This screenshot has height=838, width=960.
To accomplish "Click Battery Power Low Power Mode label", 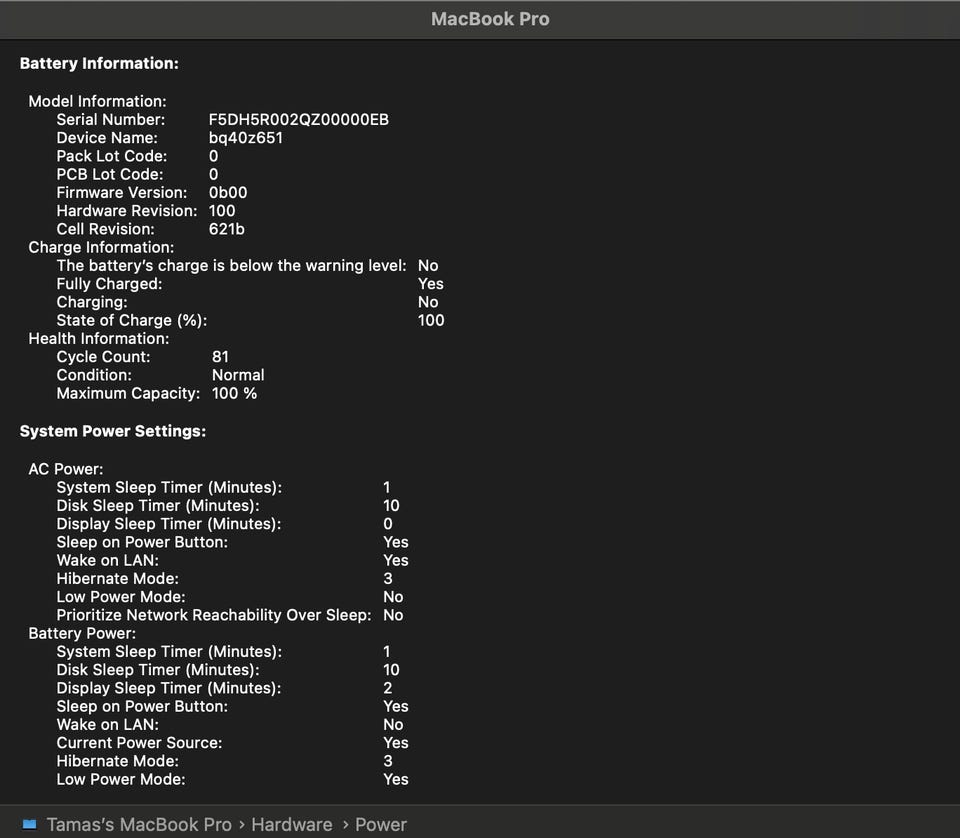I will coord(121,779).
